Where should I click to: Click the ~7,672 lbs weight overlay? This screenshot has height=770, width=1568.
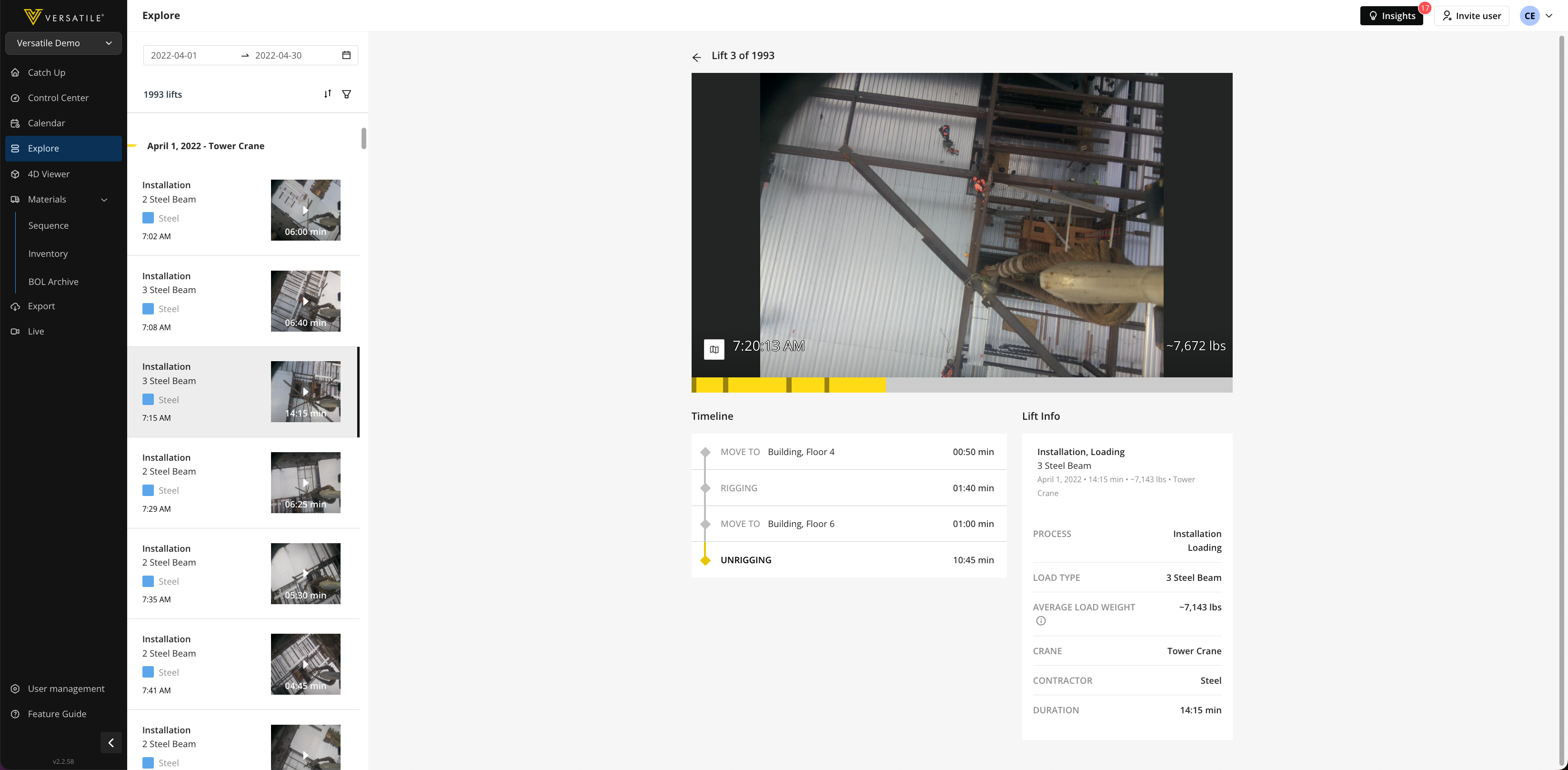[x=1196, y=346]
